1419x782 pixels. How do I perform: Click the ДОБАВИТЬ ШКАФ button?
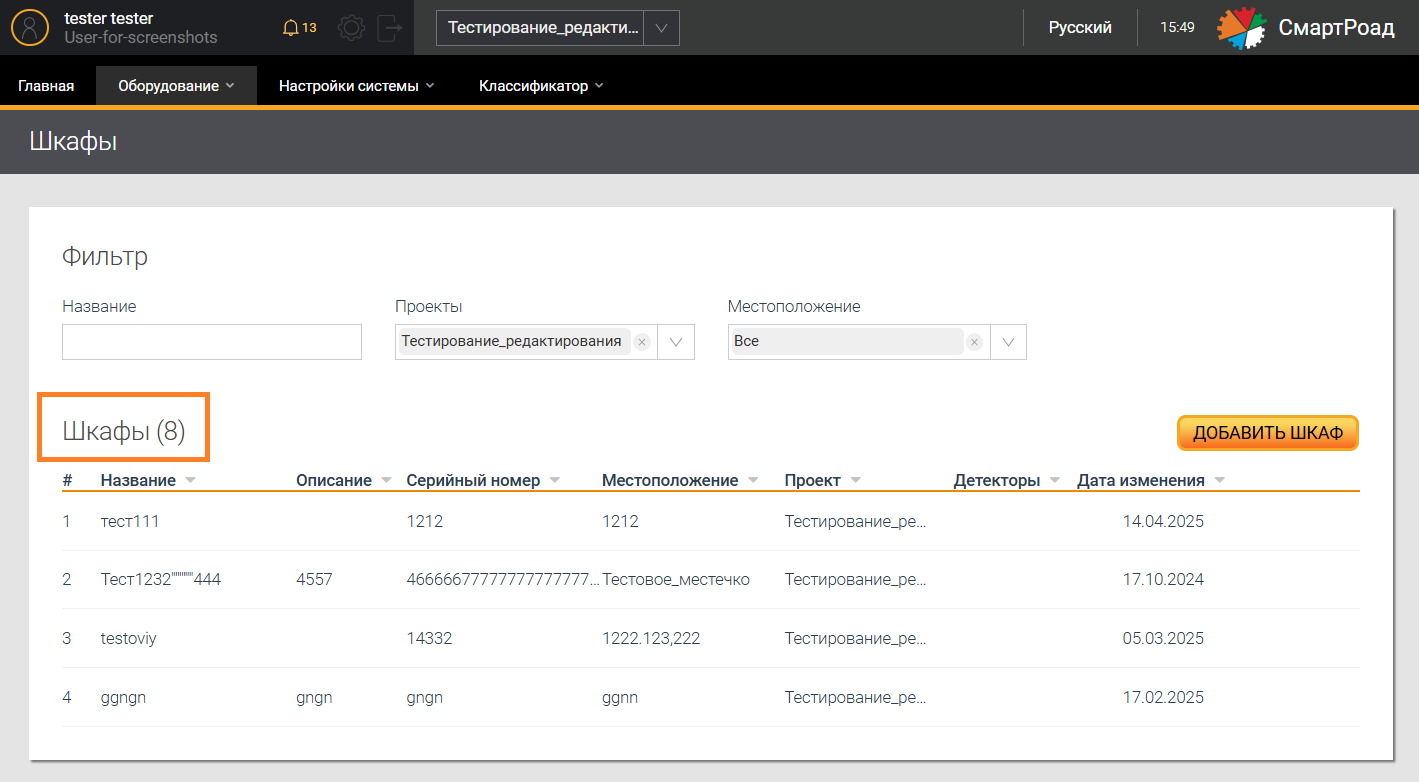1267,433
